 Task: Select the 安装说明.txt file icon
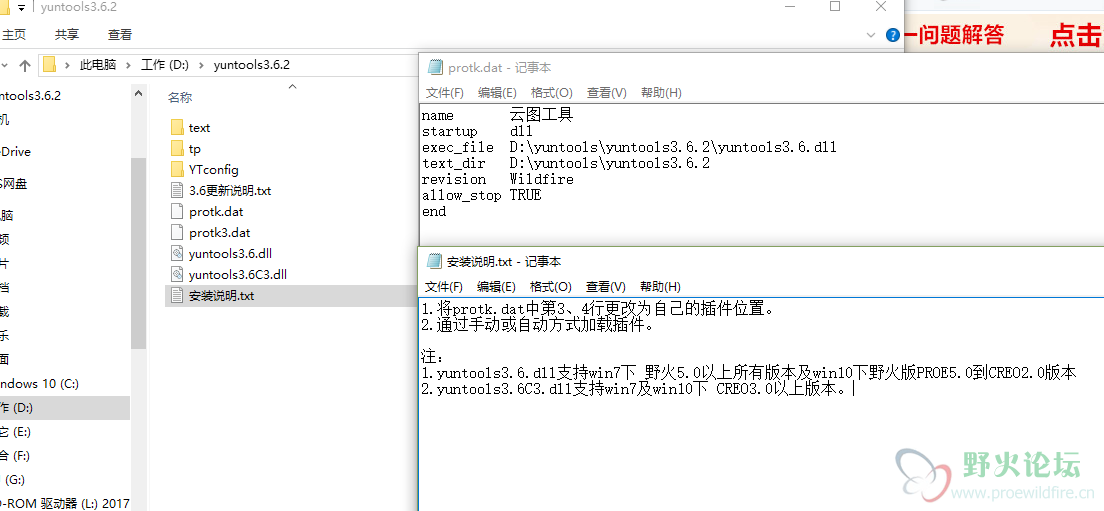[177, 296]
